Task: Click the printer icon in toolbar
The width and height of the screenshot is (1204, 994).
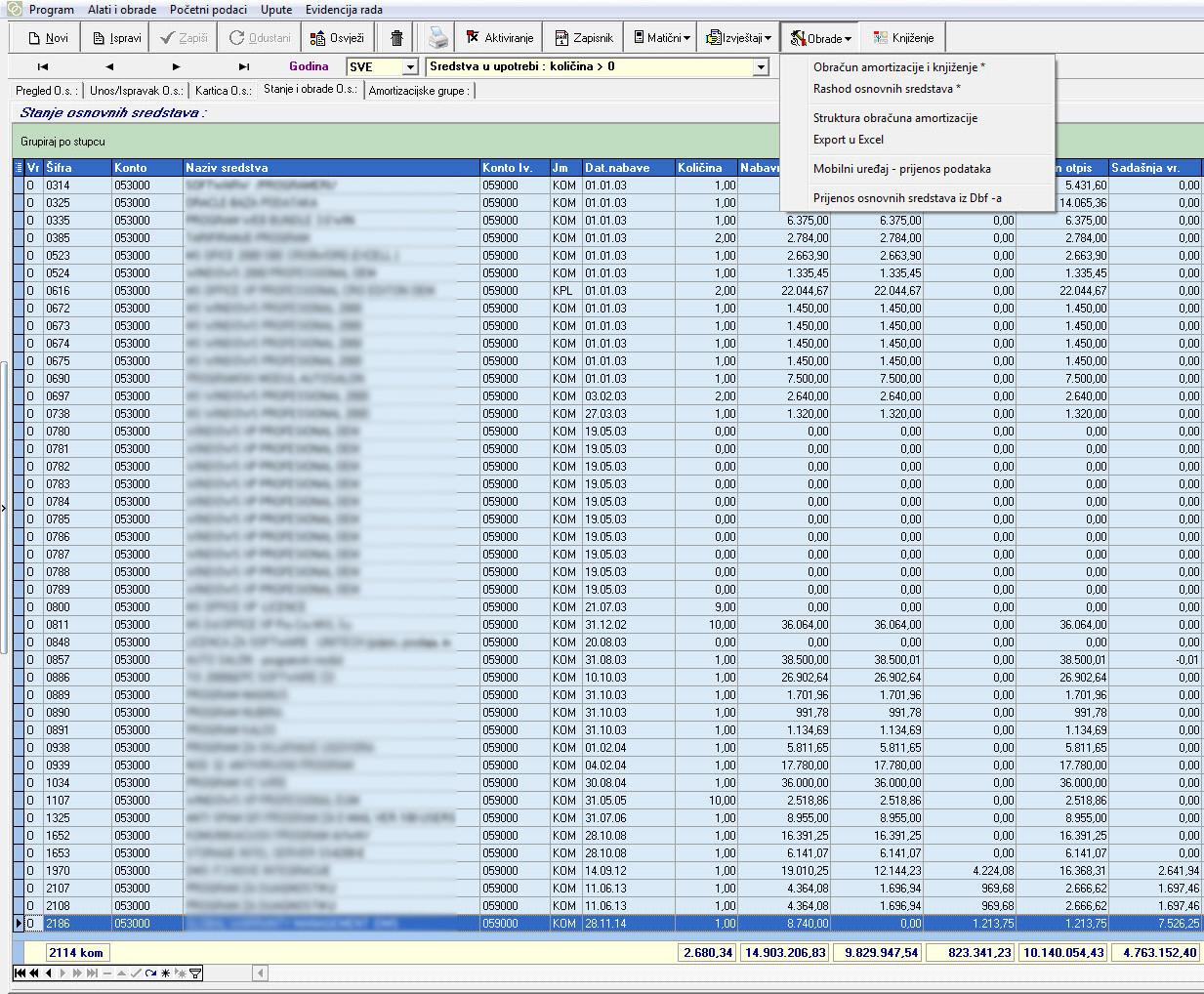Action: [438, 38]
